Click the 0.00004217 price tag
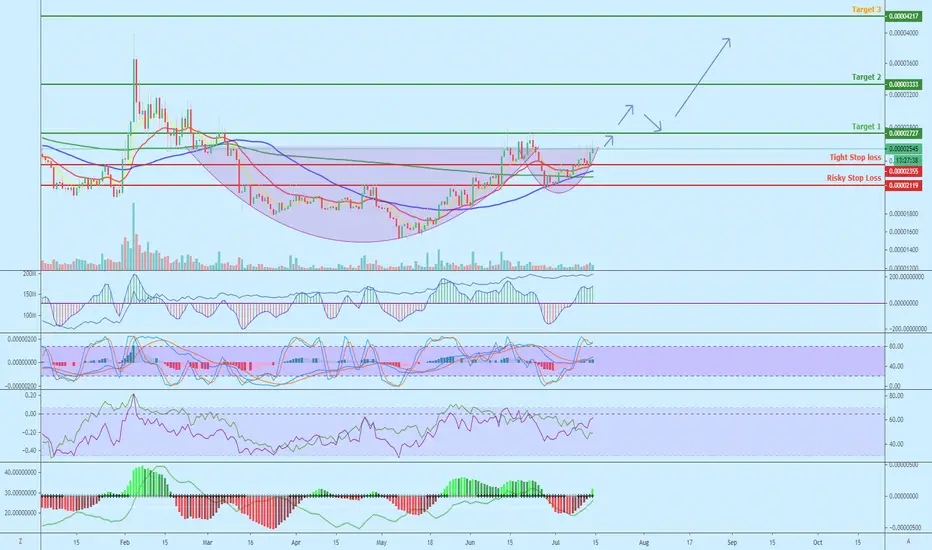Viewport: 932px width, 550px height. (x=903, y=17)
